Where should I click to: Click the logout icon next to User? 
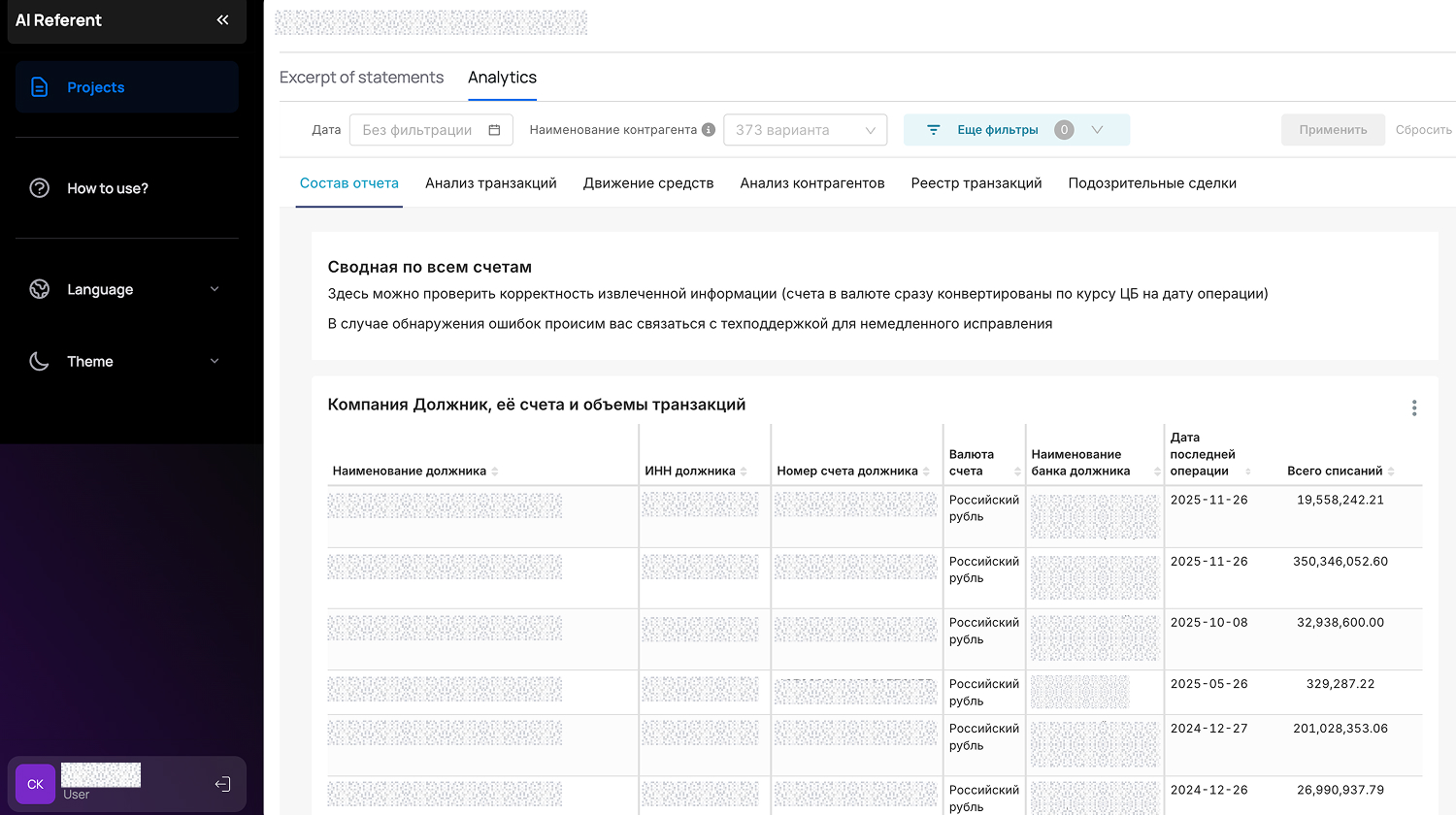coord(222,784)
